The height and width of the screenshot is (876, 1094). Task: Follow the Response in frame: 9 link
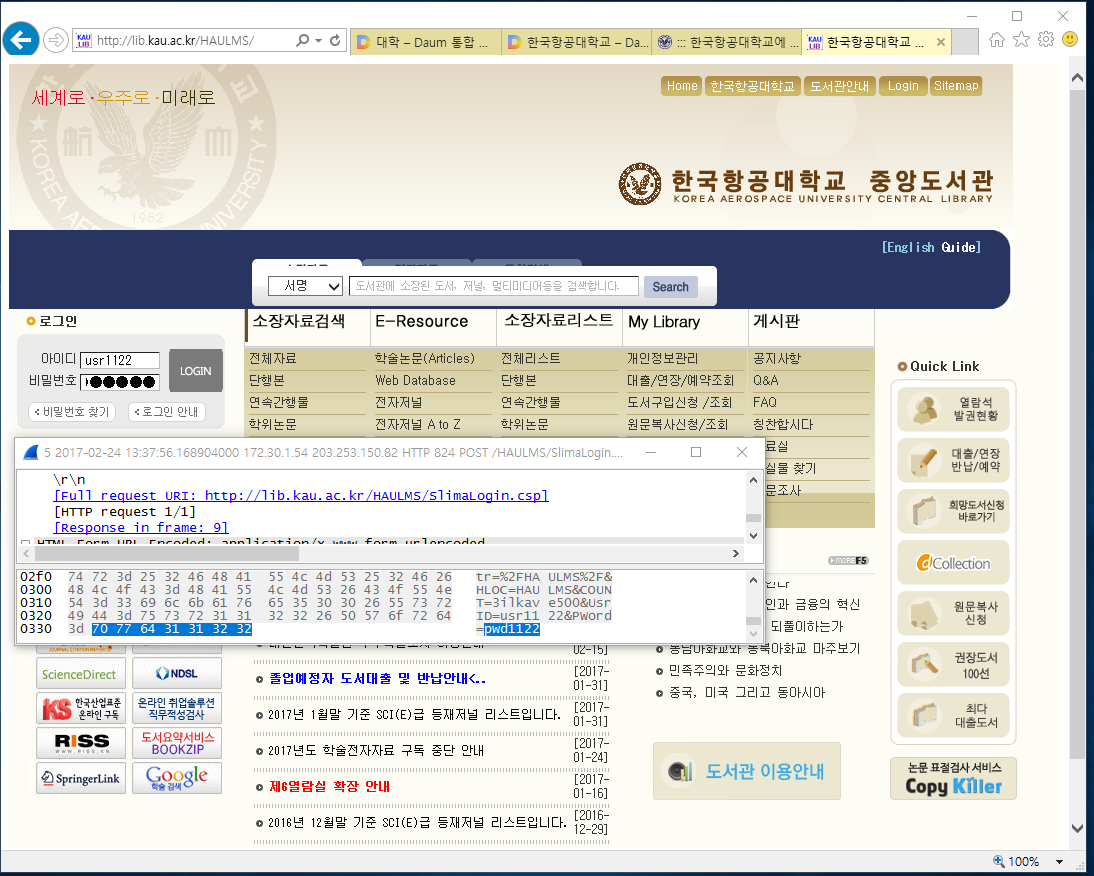[x=141, y=527]
